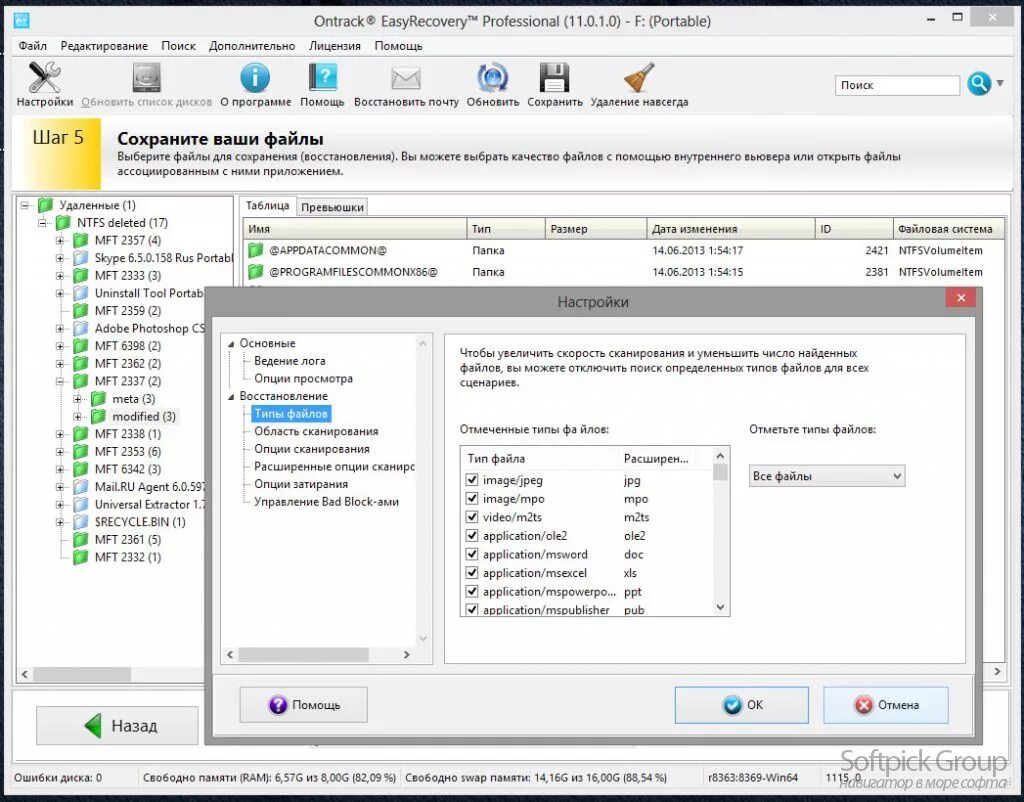Click the folder icon of Mail.RU Agent
Image resolution: width=1024 pixels, height=802 pixels.
click(80, 487)
